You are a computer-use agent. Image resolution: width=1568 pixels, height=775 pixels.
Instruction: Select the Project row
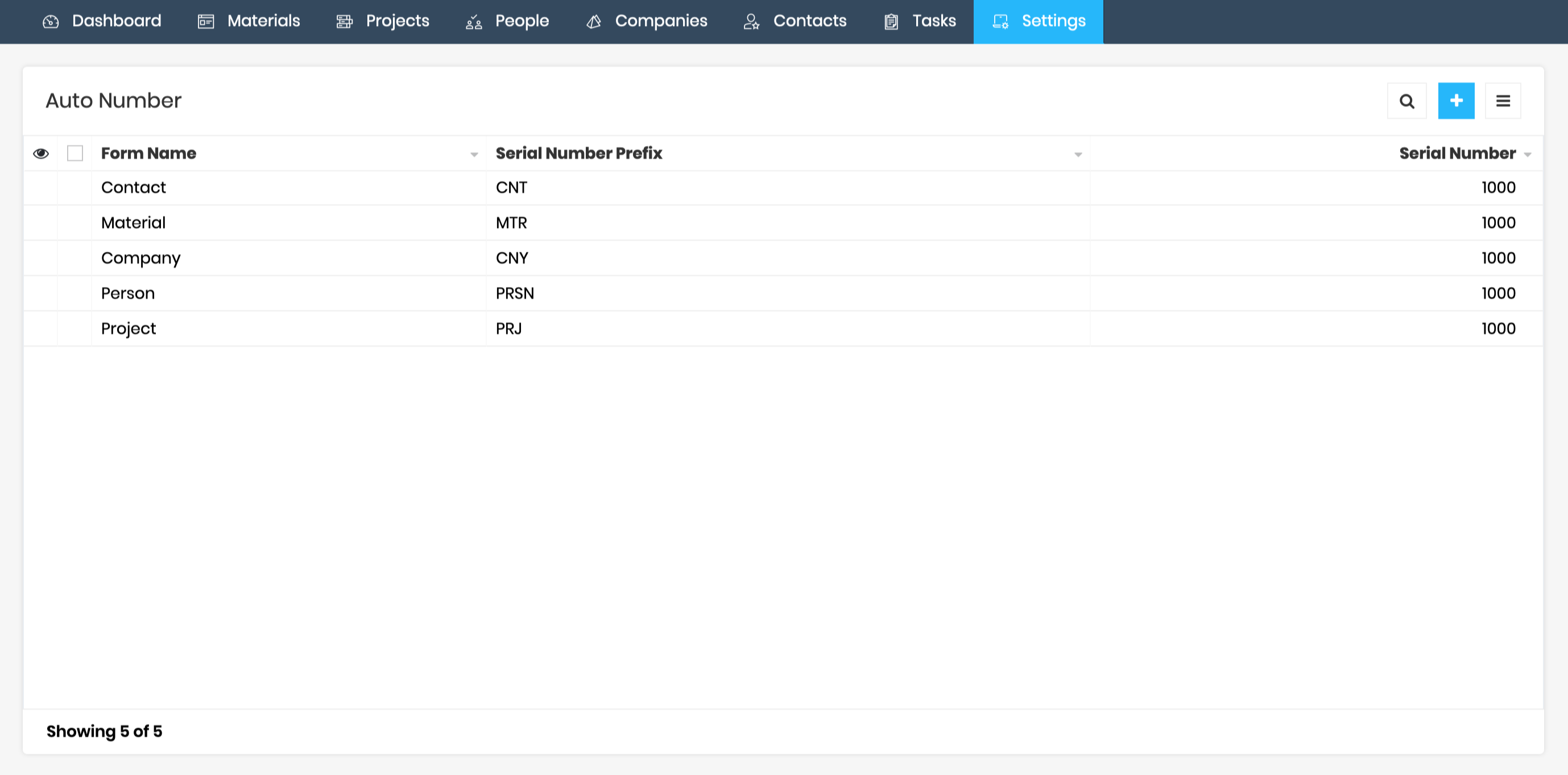click(783, 329)
